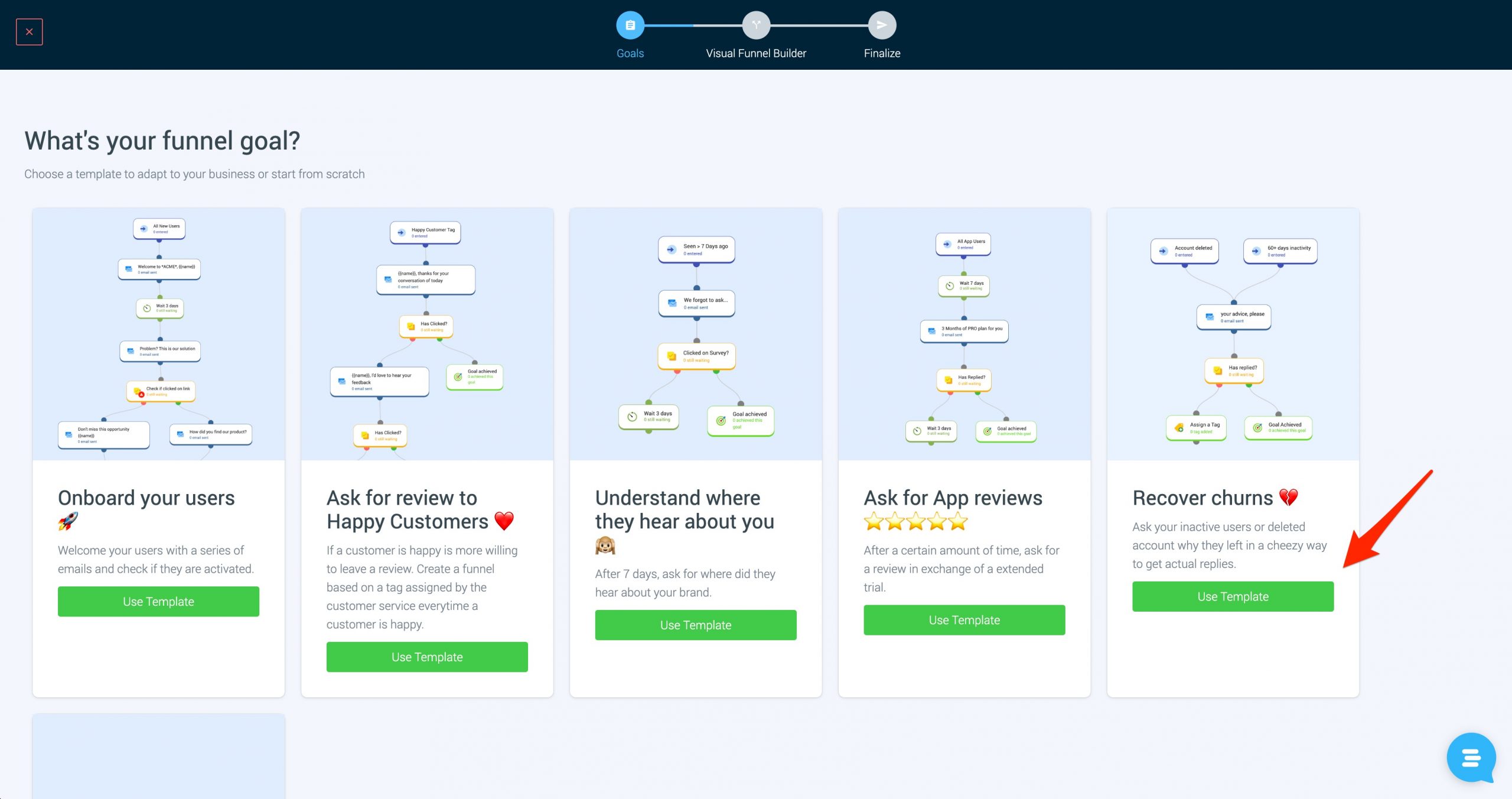This screenshot has height=799, width=1512.
Task: Click the Wait 7 days node
Action: [x=964, y=285]
